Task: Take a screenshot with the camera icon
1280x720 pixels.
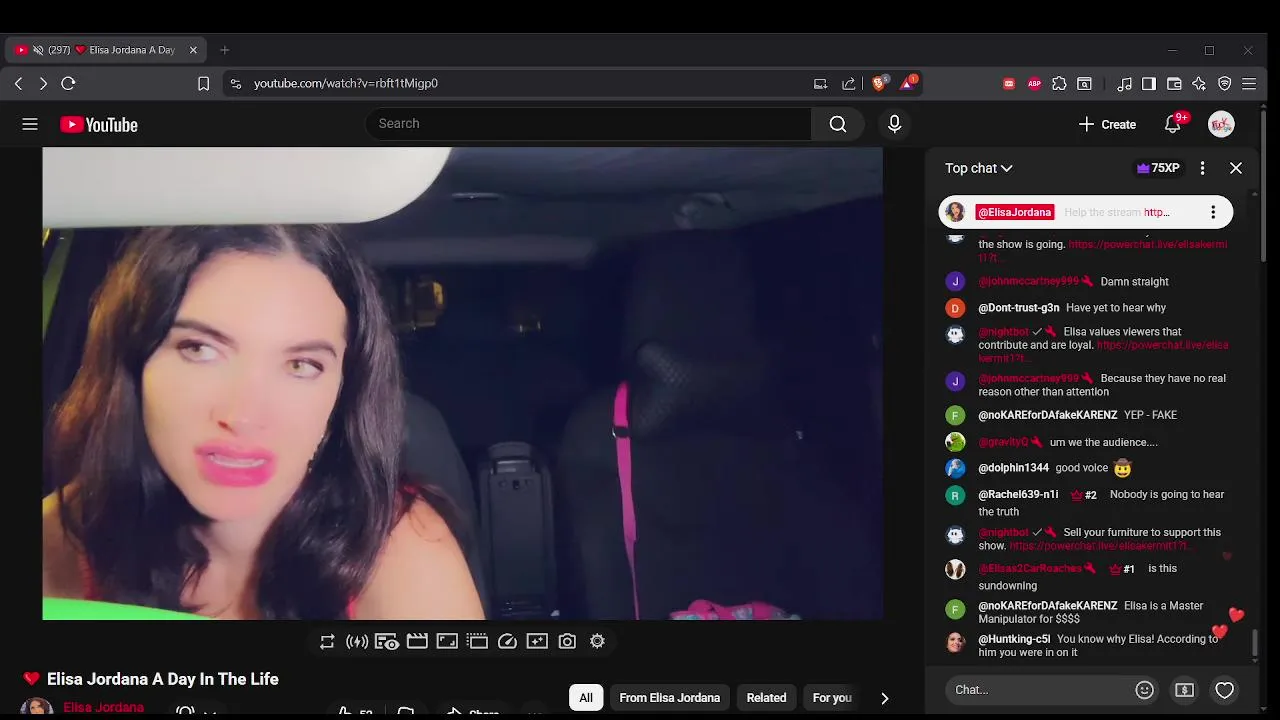Action: pos(567,642)
